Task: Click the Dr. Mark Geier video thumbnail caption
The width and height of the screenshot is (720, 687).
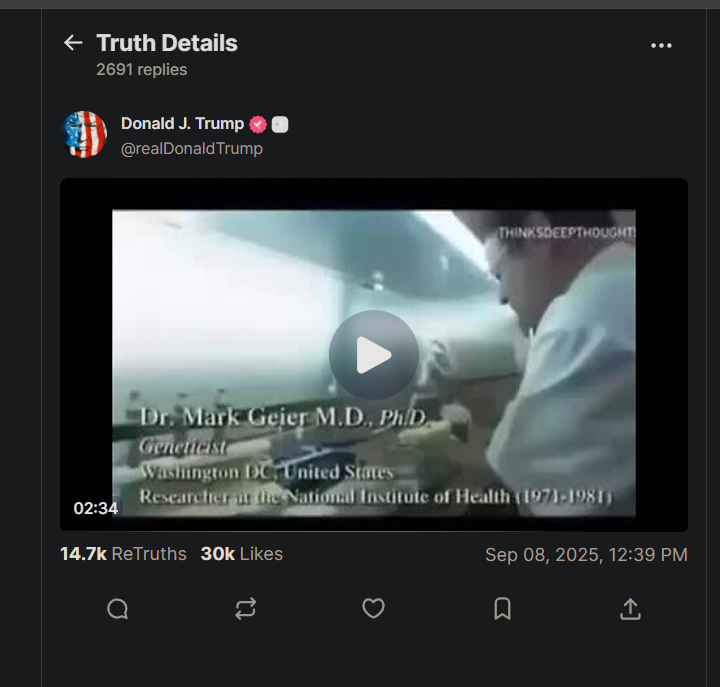Action: click(x=283, y=417)
